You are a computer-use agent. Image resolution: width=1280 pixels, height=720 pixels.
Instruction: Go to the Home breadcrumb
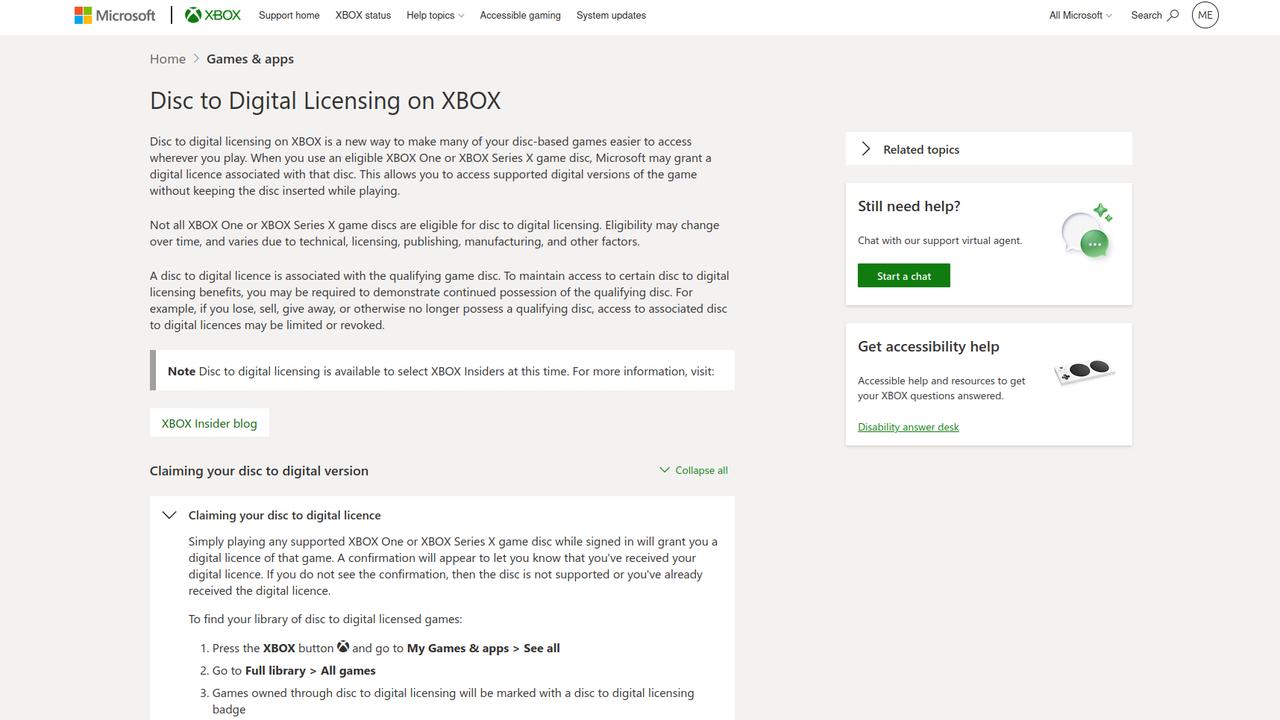pos(167,59)
